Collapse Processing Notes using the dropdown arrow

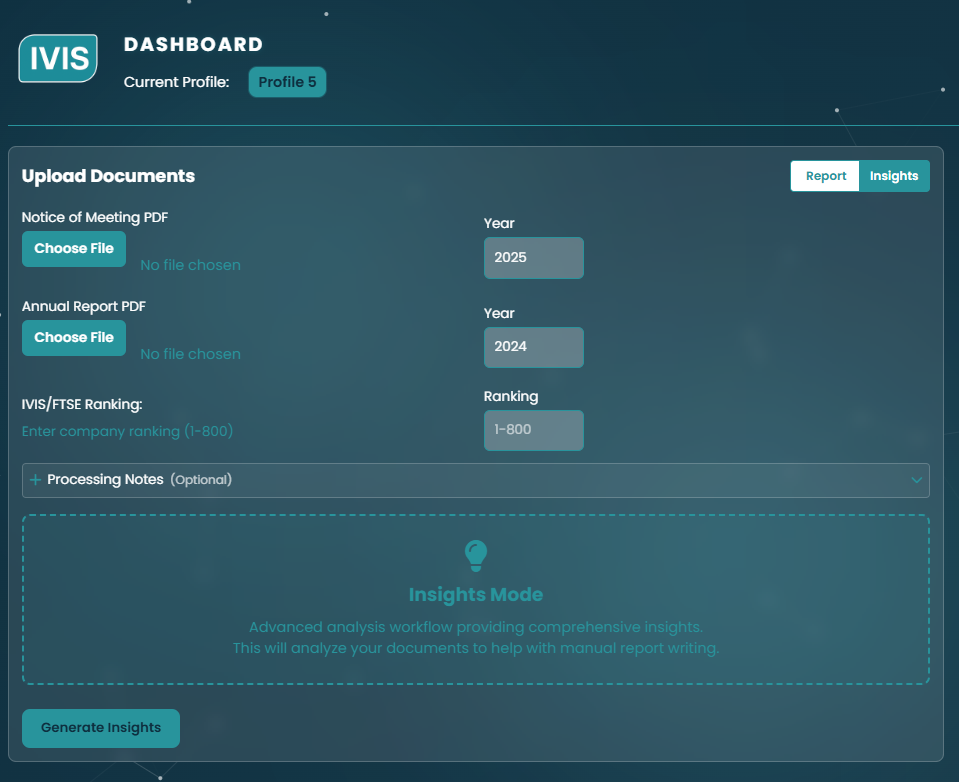tap(916, 480)
